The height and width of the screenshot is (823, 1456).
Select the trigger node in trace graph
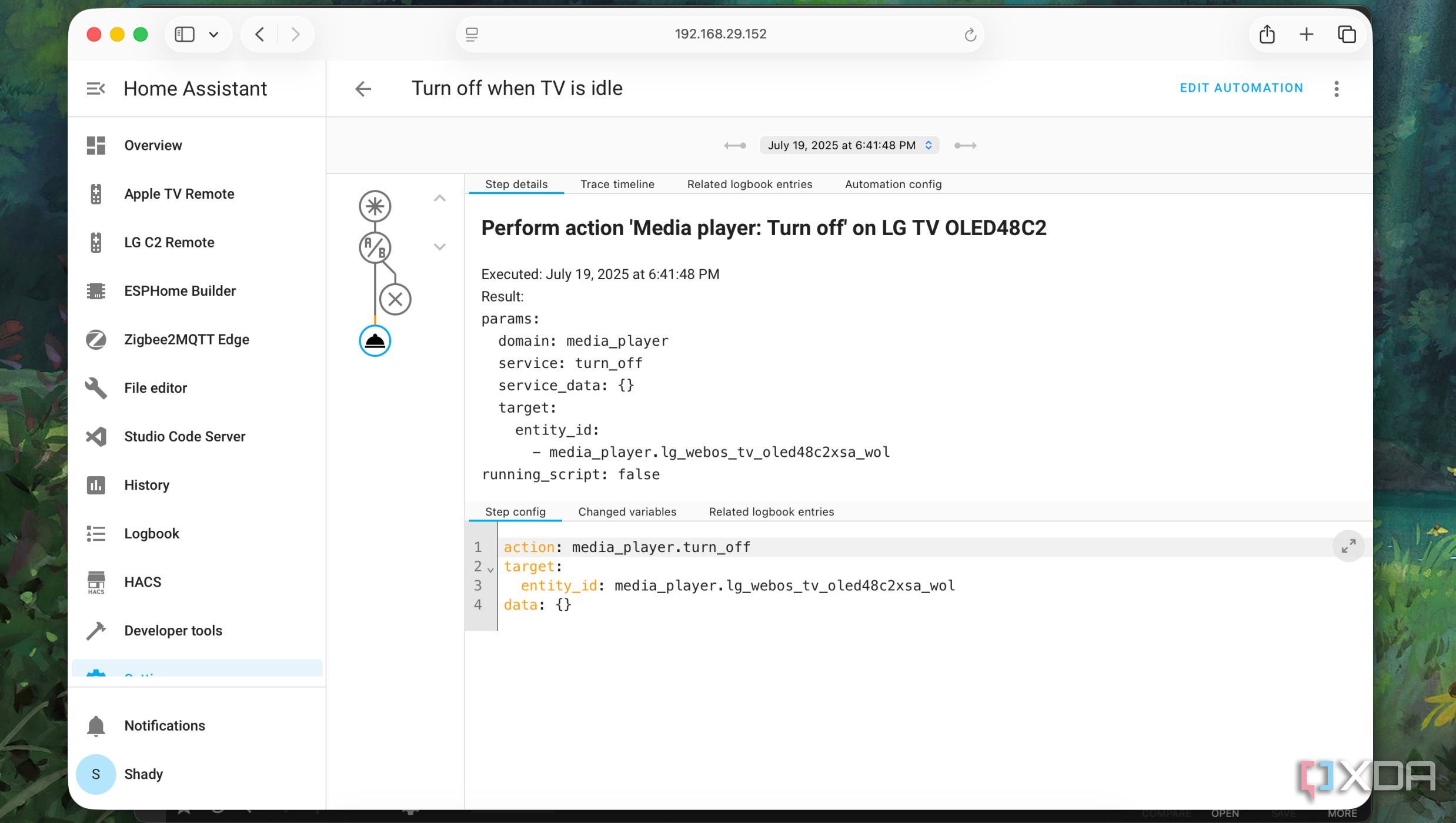pos(375,206)
